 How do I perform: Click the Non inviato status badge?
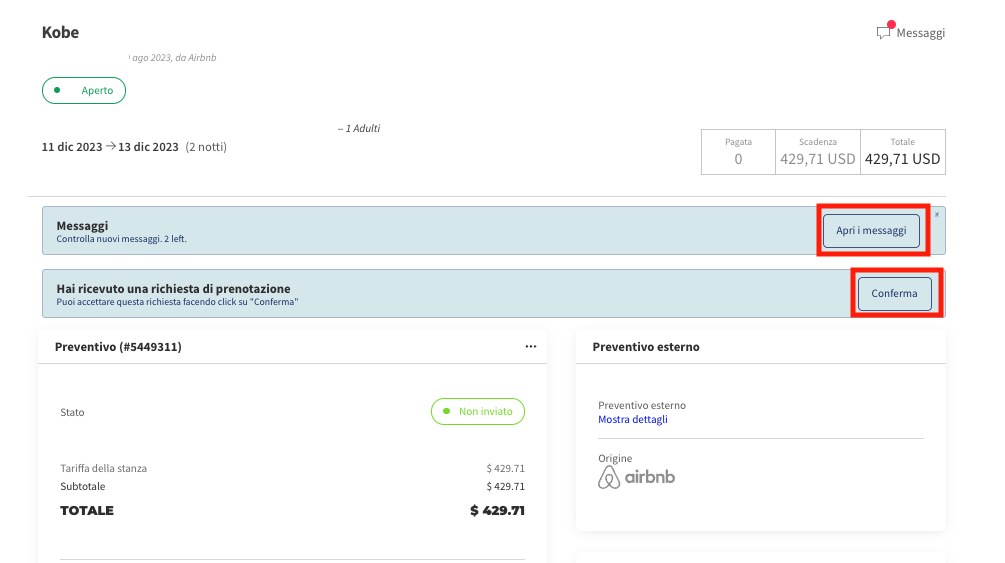[x=478, y=412]
